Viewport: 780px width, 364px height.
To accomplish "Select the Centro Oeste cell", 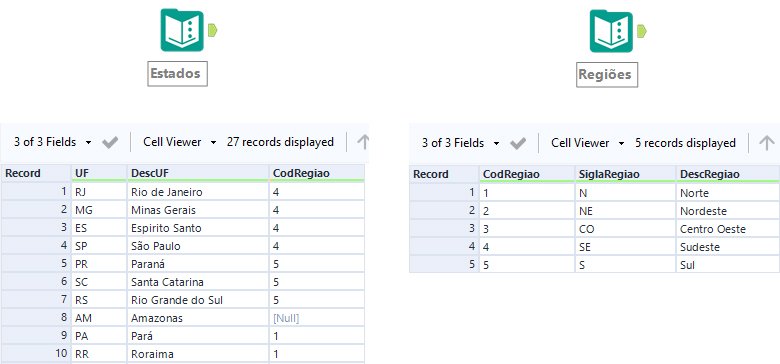I will pos(727,229).
